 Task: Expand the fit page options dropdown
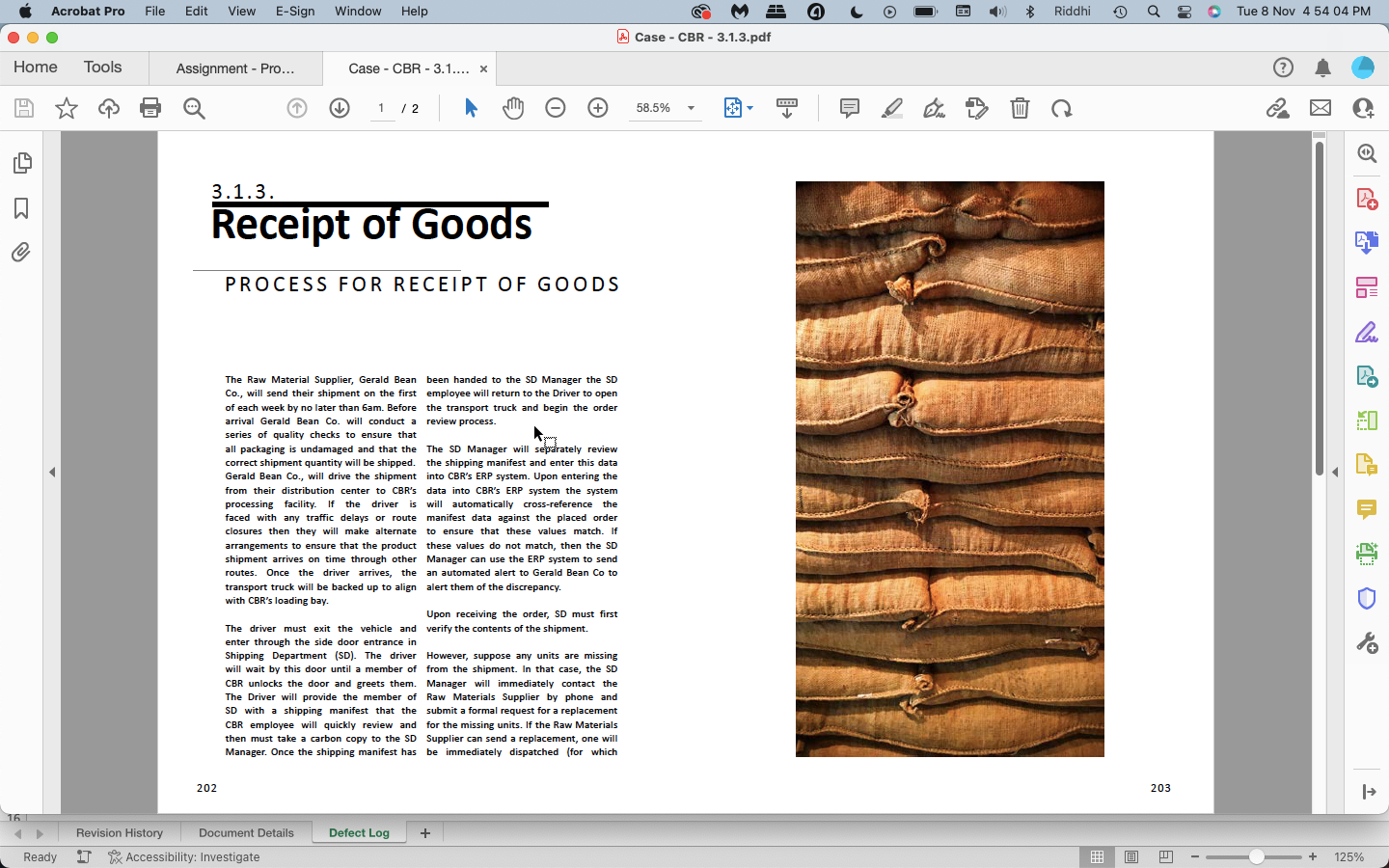[749, 108]
